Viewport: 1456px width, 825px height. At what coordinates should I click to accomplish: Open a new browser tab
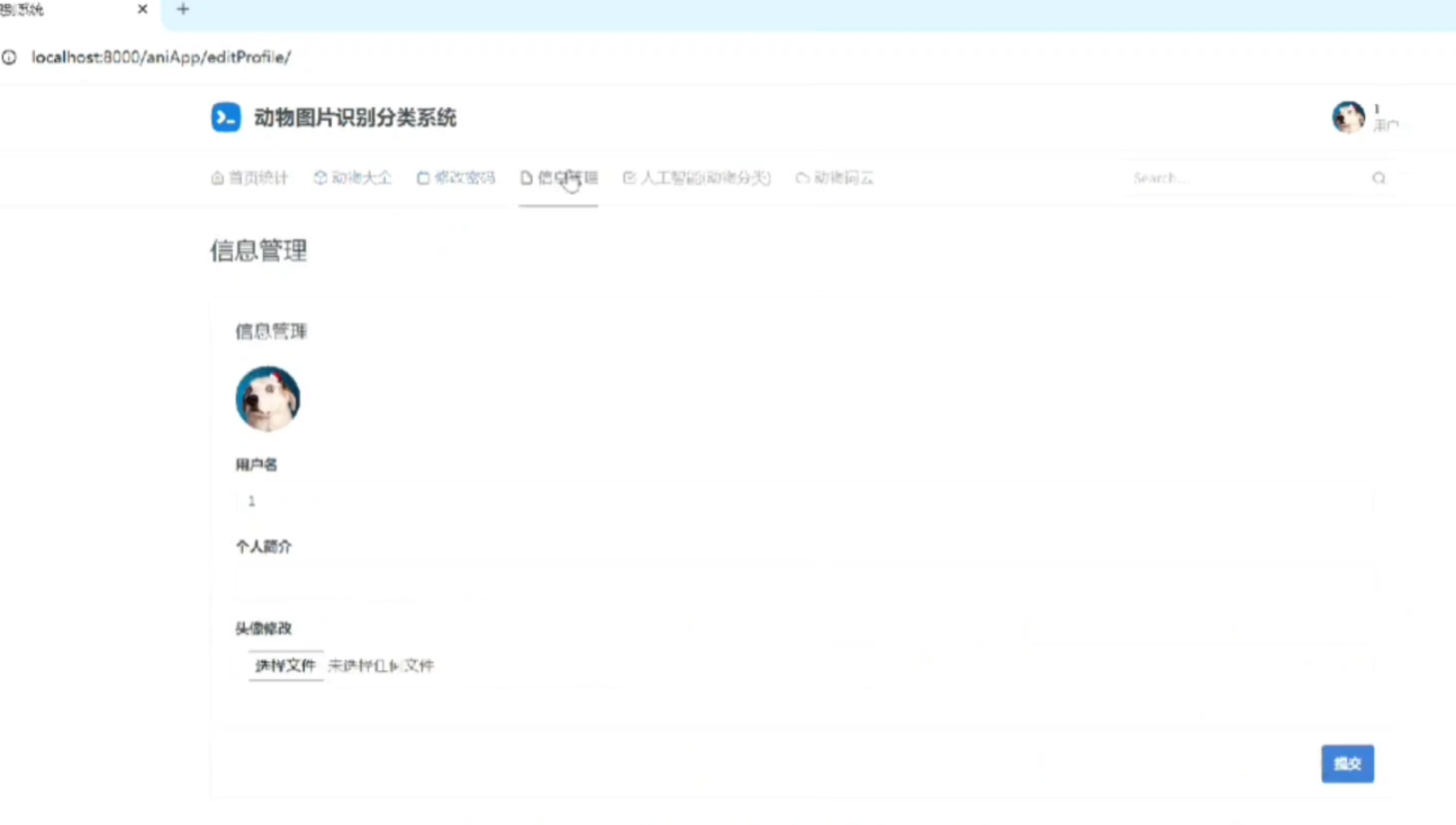(x=183, y=10)
